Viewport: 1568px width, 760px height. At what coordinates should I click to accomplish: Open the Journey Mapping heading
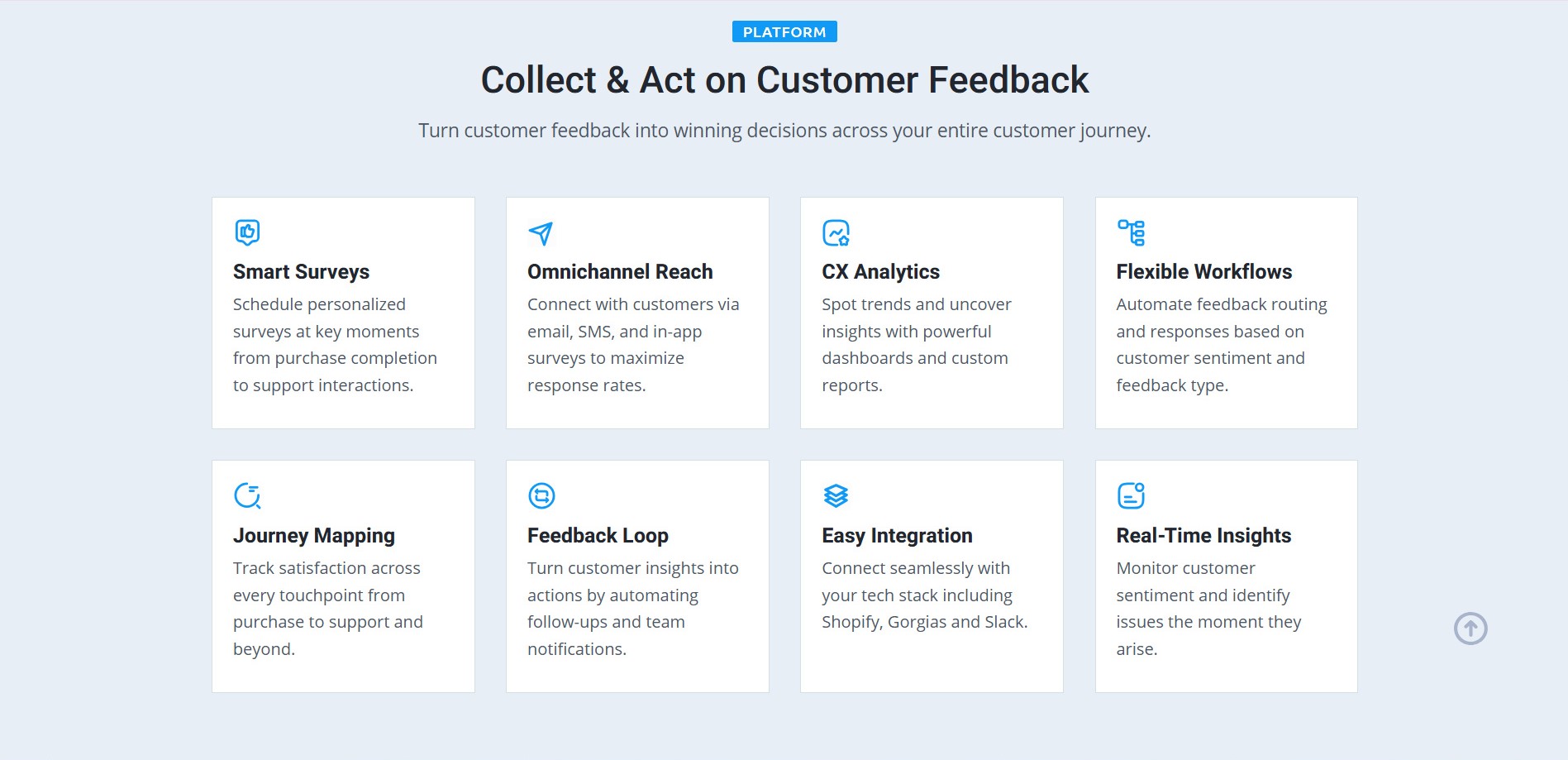314,535
